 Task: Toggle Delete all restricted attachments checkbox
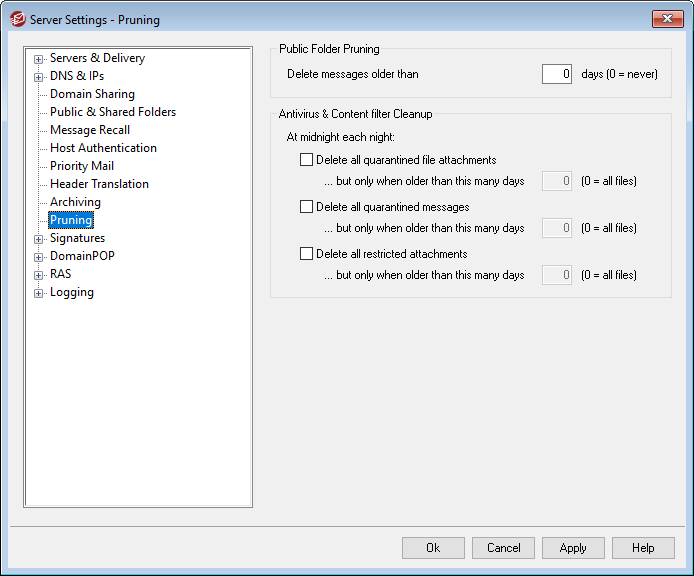[x=306, y=254]
